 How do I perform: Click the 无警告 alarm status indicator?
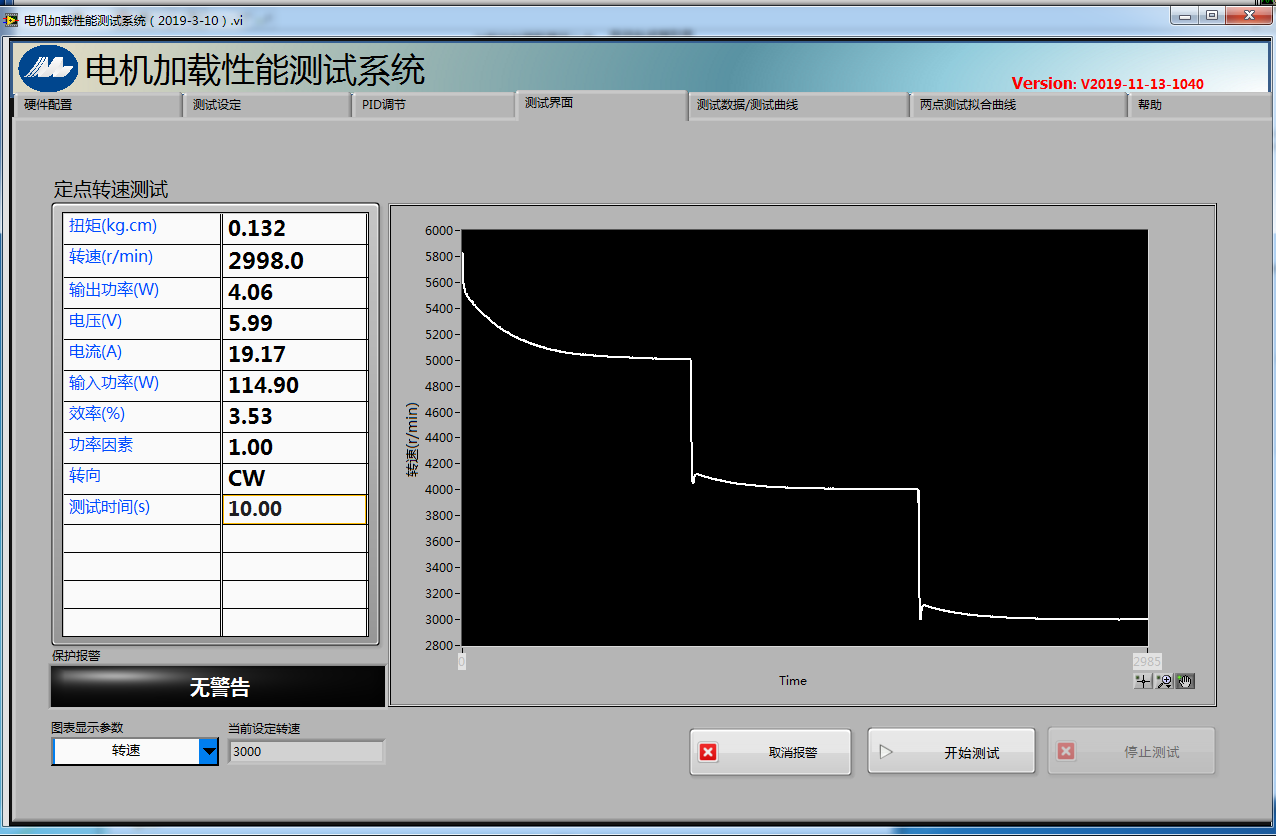218,687
